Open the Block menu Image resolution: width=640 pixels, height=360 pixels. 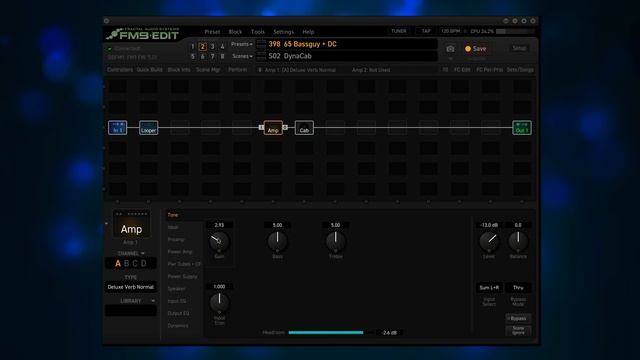click(x=235, y=32)
